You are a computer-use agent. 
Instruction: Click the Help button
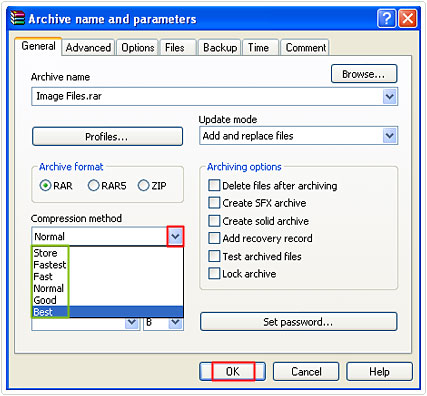pos(379,371)
